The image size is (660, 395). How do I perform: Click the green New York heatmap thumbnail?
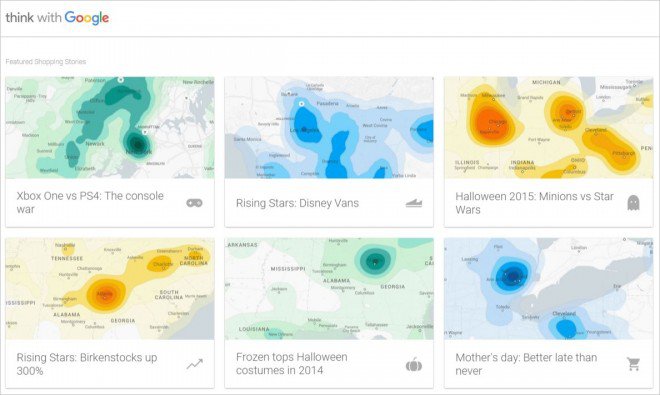click(110, 128)
